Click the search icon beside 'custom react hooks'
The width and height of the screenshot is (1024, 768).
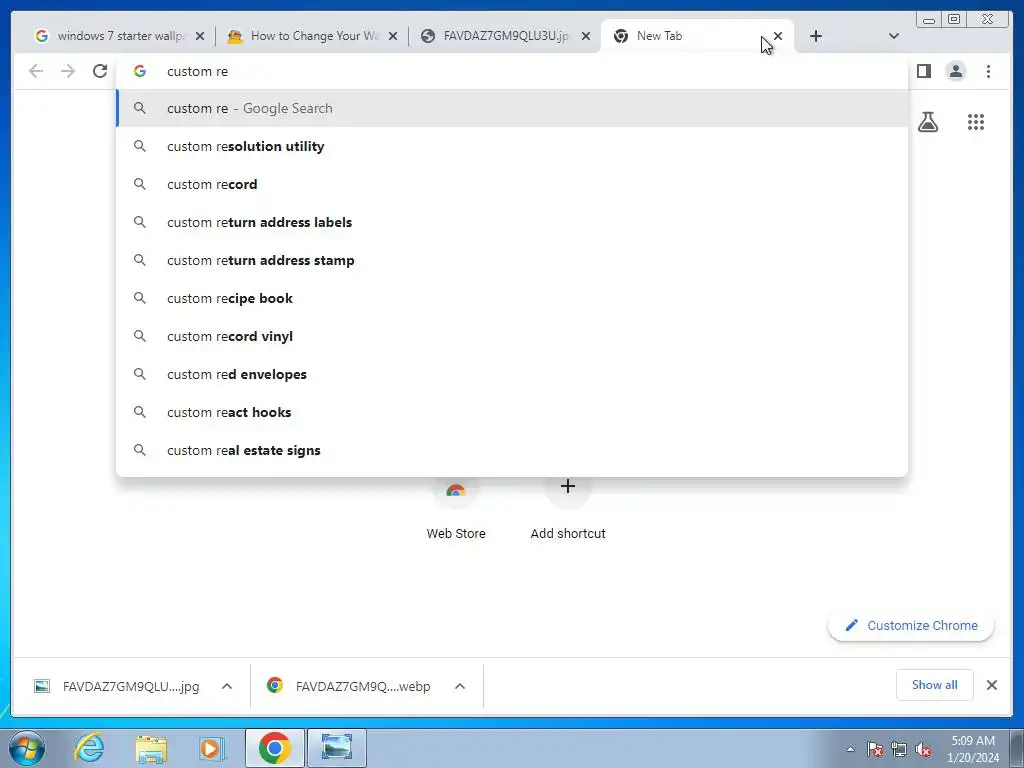pos(140,411)
